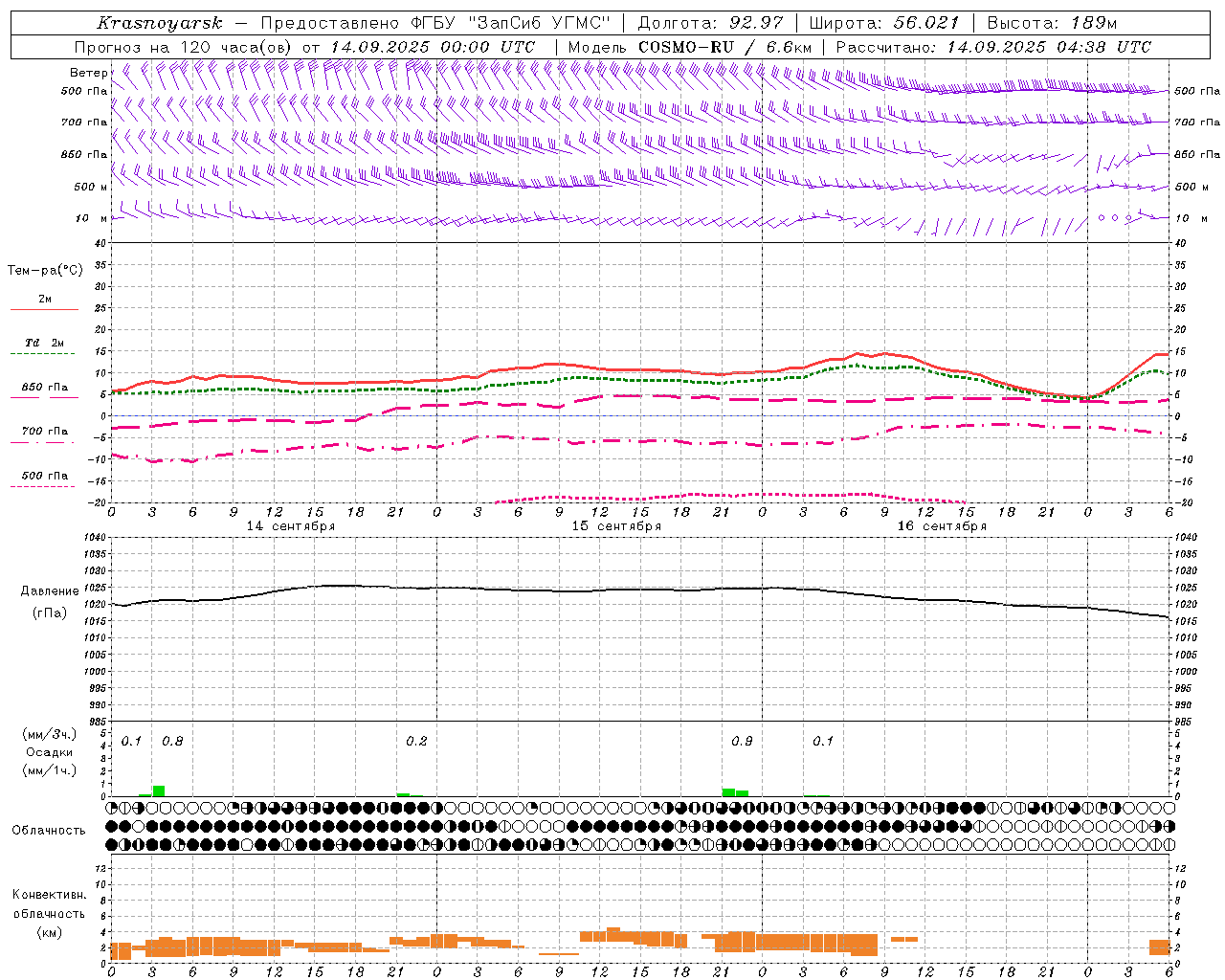
Task: Click the "Конвективн." convective label
Action: click(x=49, y=895)
